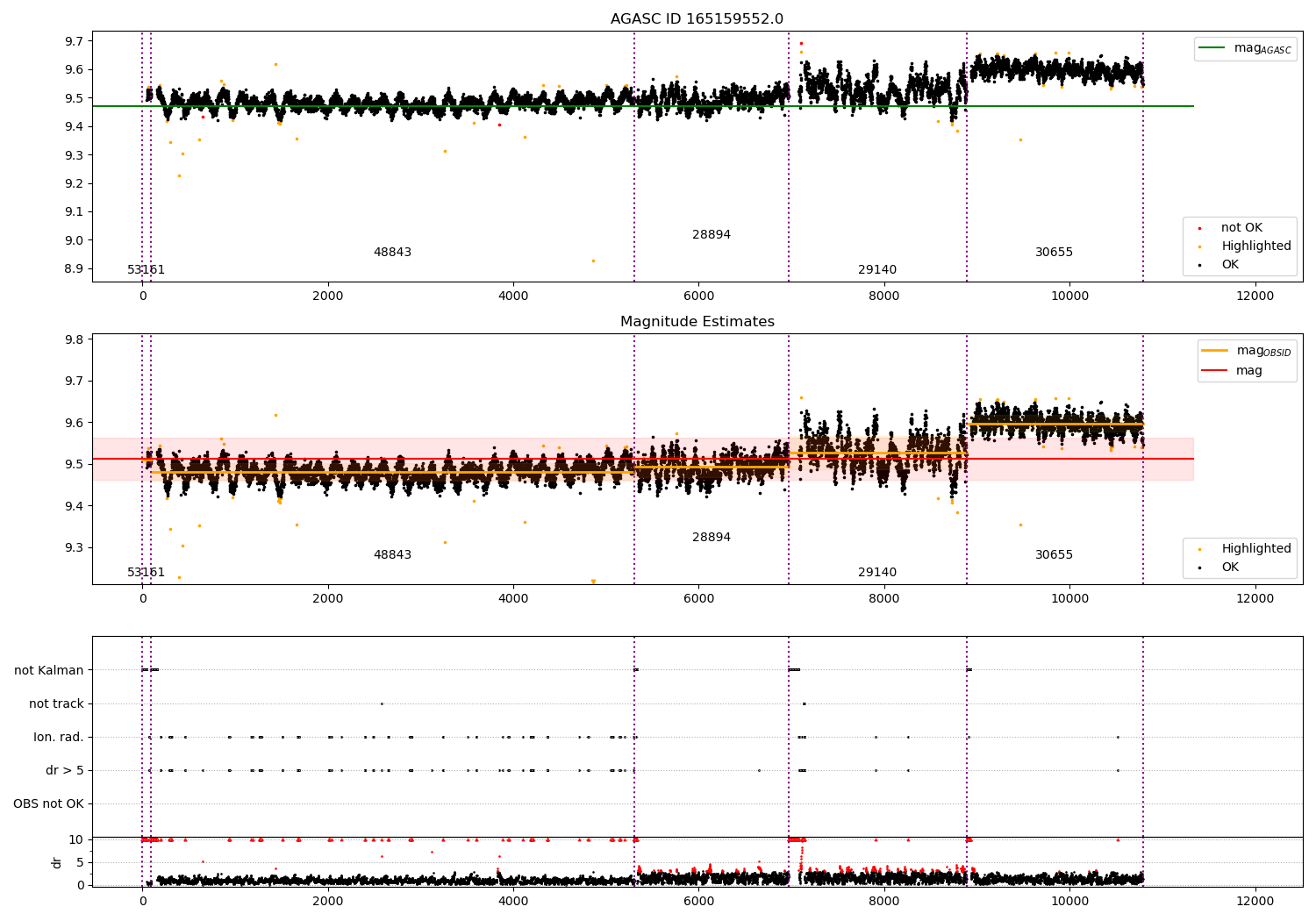
Task: Click the red line sample beside 'mag'
Action: pyautogui.click(x=1215, y=371)
